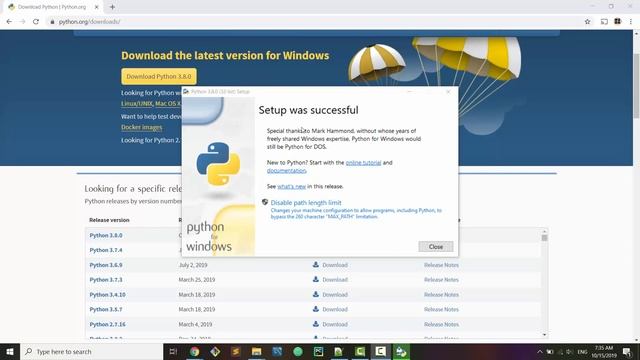The height and width of the screenshot is (360, 640).
Task: Open the Python 3.8.0 release link
Action: pos(106,236)
